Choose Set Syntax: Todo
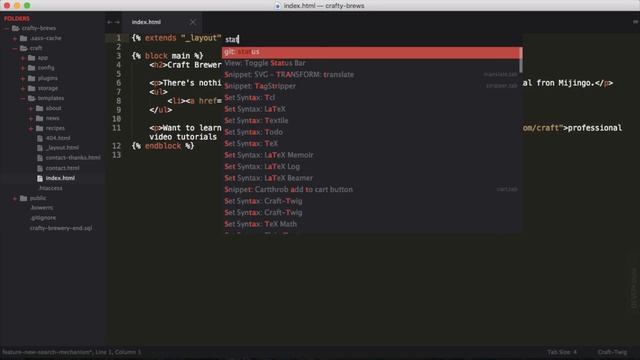 click(x=371, y=132)
